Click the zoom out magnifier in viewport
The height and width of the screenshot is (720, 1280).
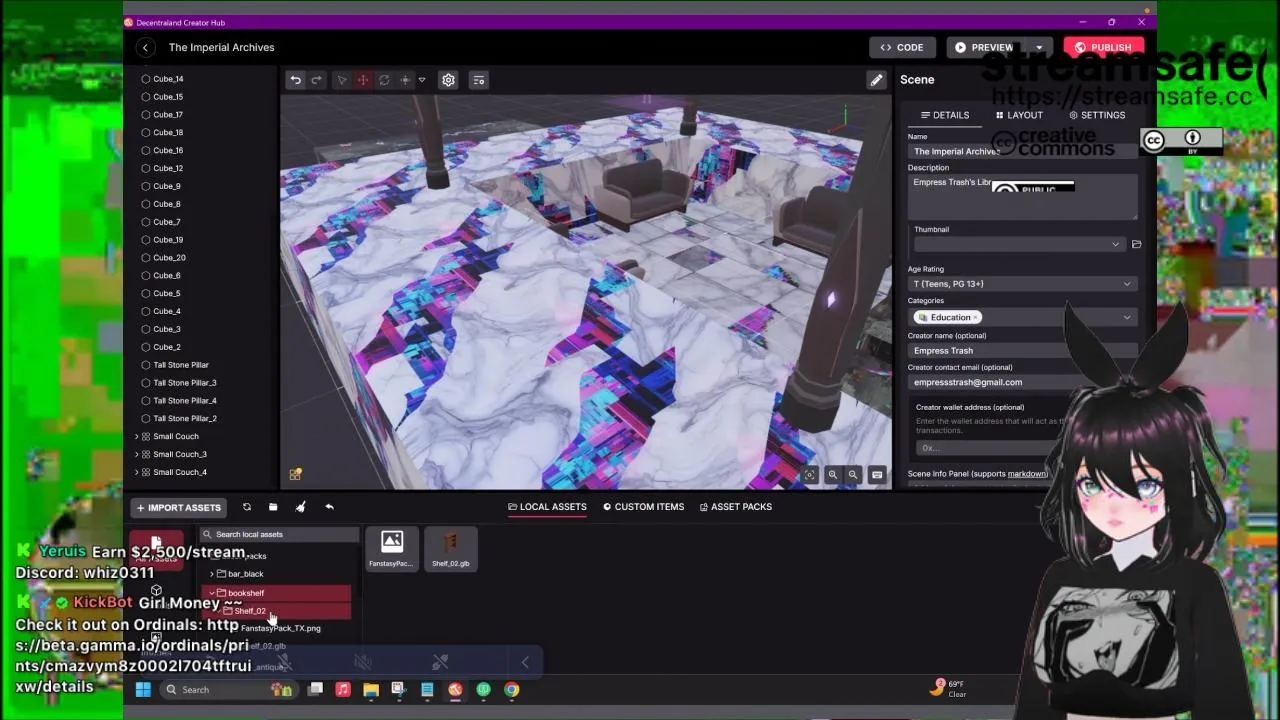(853, 475)
